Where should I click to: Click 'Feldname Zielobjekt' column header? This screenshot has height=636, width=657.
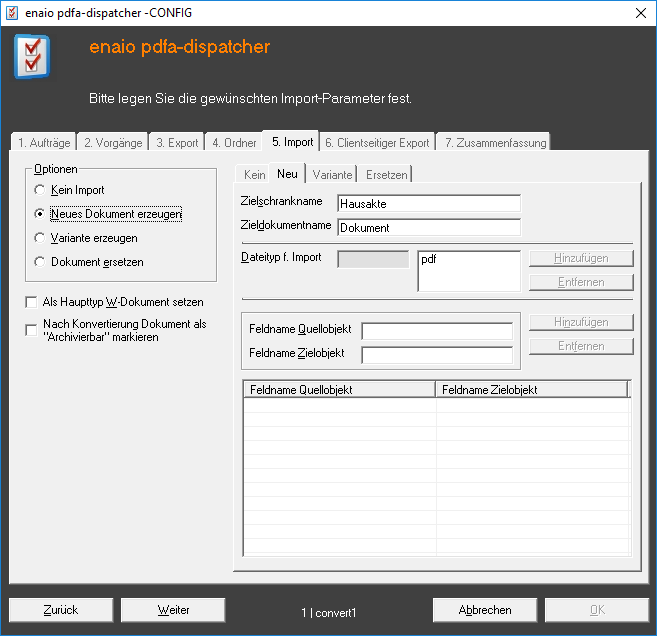coord(530,389)
